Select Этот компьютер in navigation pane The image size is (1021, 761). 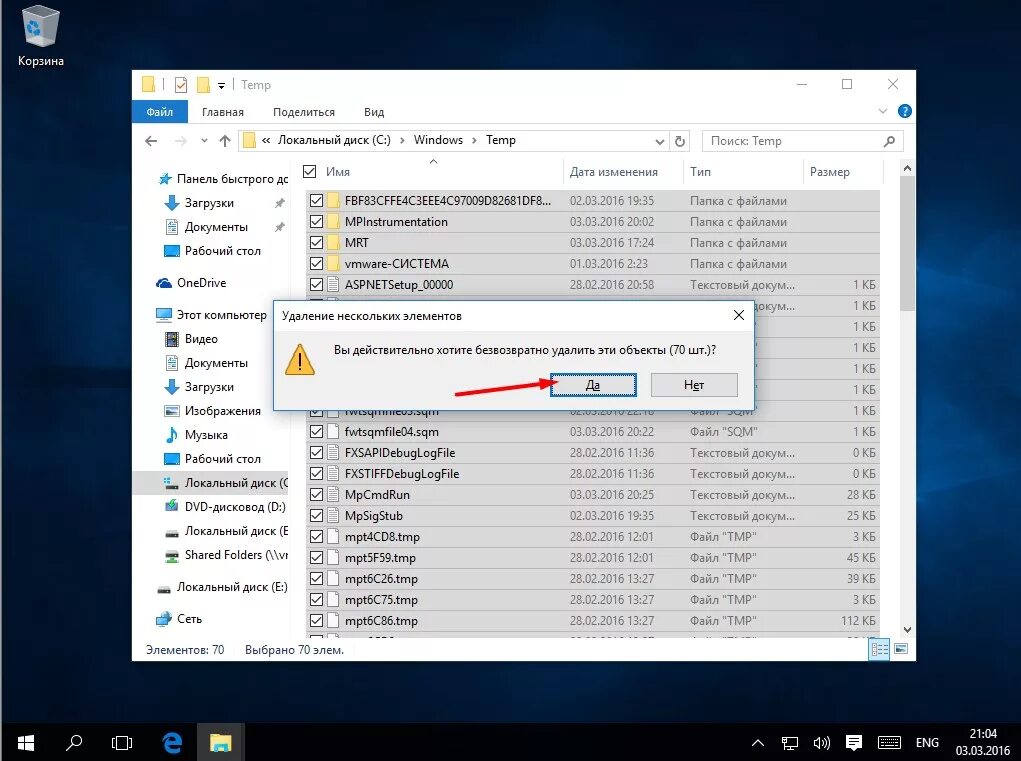pos(212,315)
